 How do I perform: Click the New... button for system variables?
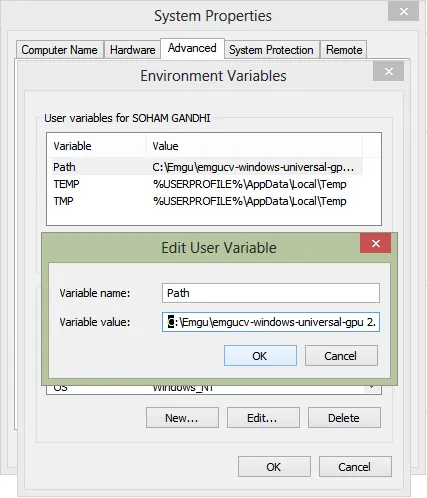[x=182, y=417]
